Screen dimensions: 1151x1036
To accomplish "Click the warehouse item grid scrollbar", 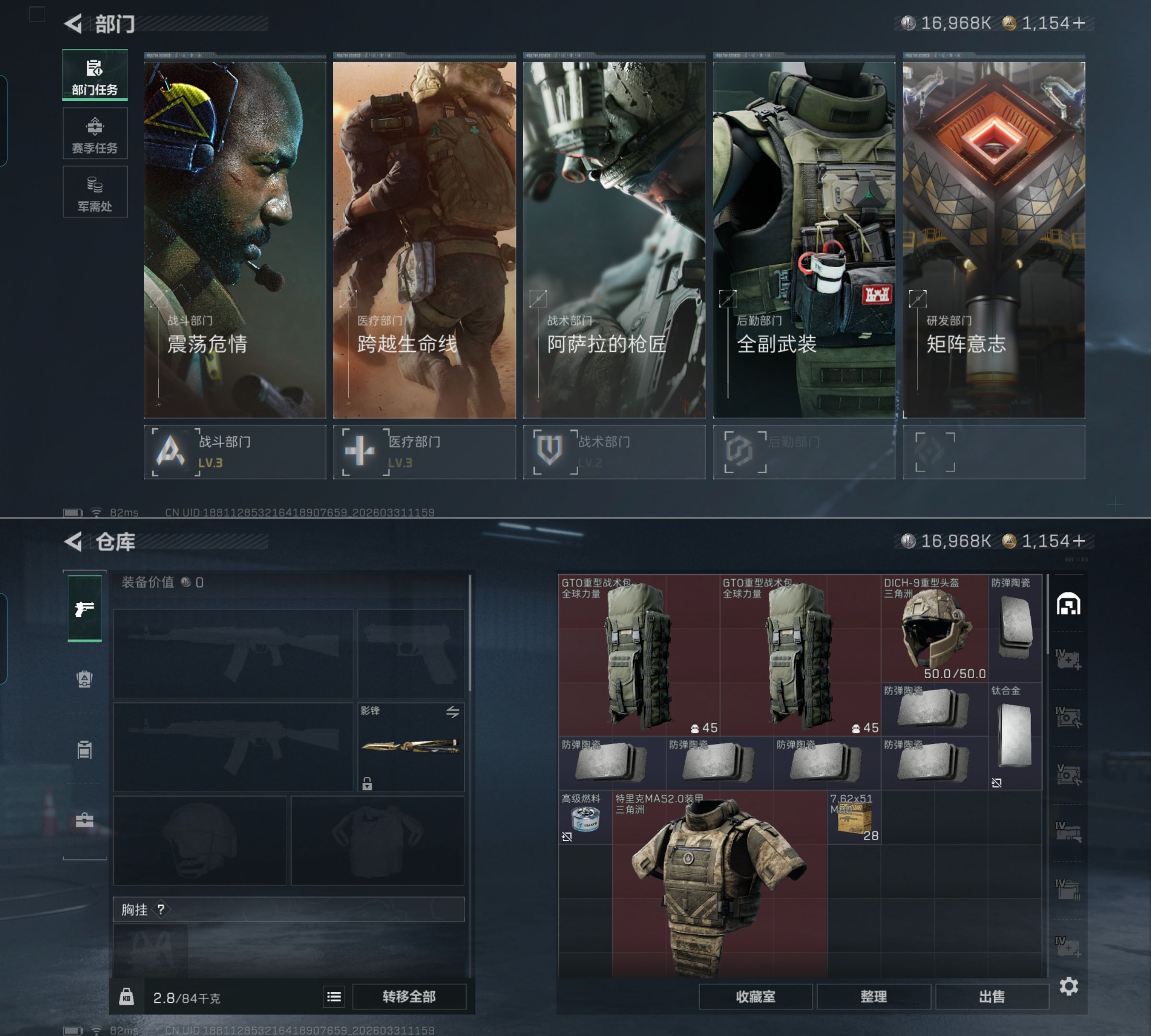I will (x=1047, y=615).
